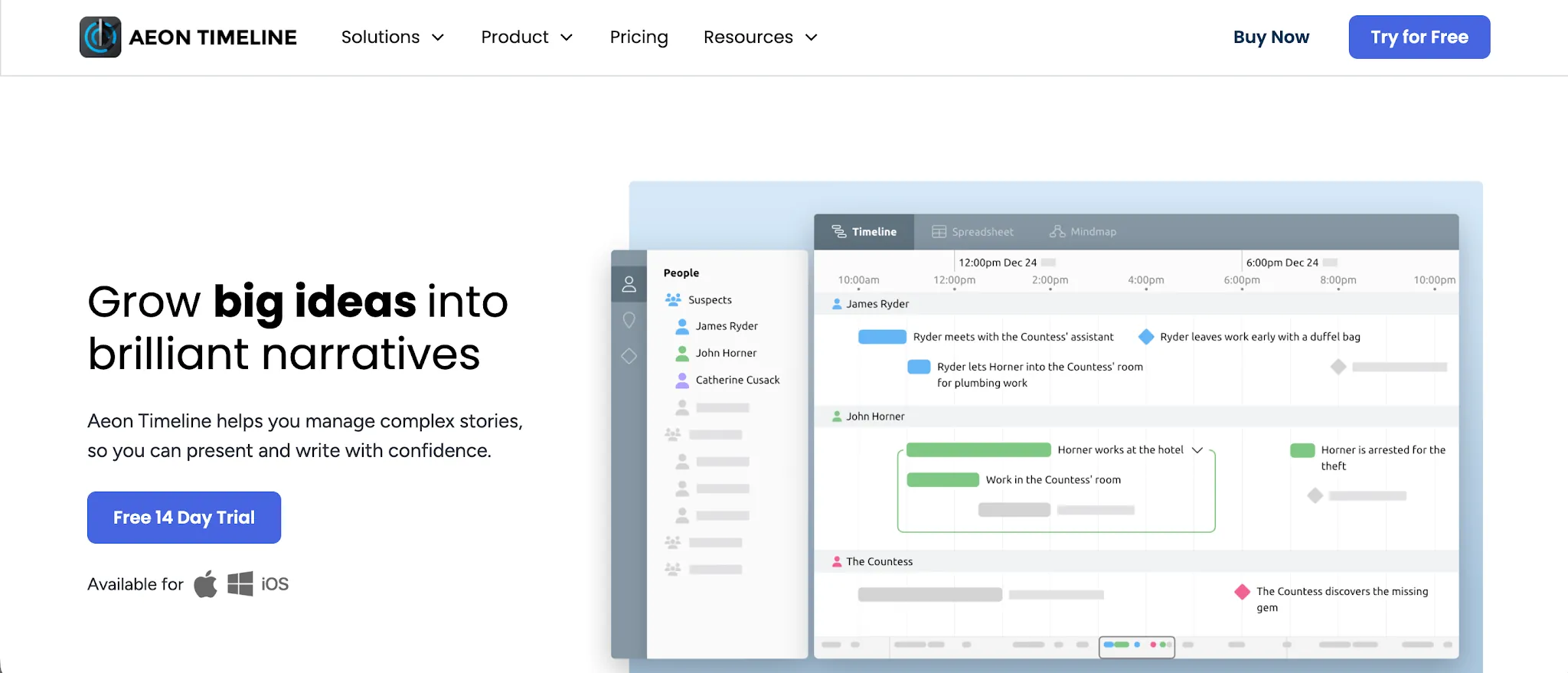Viewport: 1568px width, 673px height.
Task: Switch to the Spreadsheet tab
Action: (972, 231)
